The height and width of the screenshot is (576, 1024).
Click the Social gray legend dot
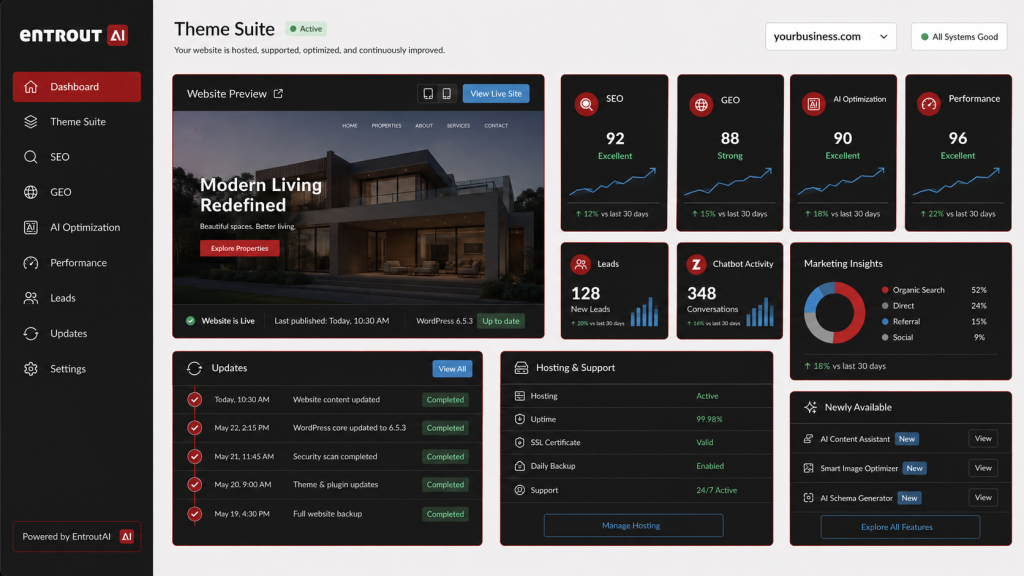(885, 338)
